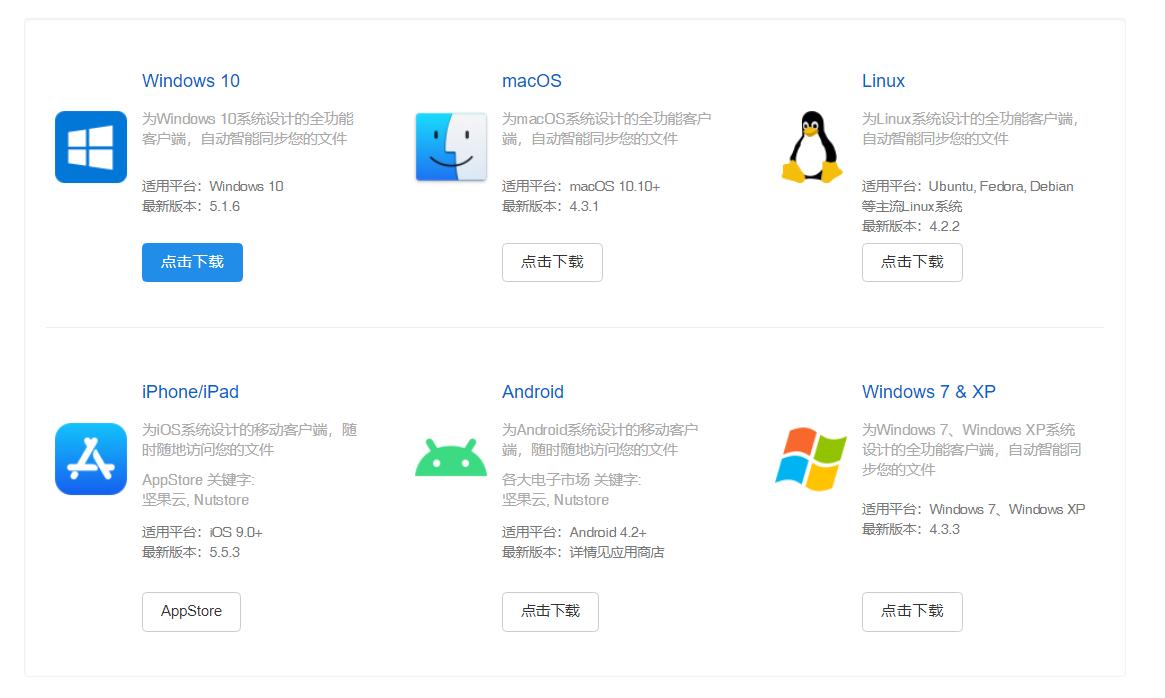Click the Windows 7 & XP flag icon
The height and width of the screenshot is (698, 1165).
(x=811, y=459)
